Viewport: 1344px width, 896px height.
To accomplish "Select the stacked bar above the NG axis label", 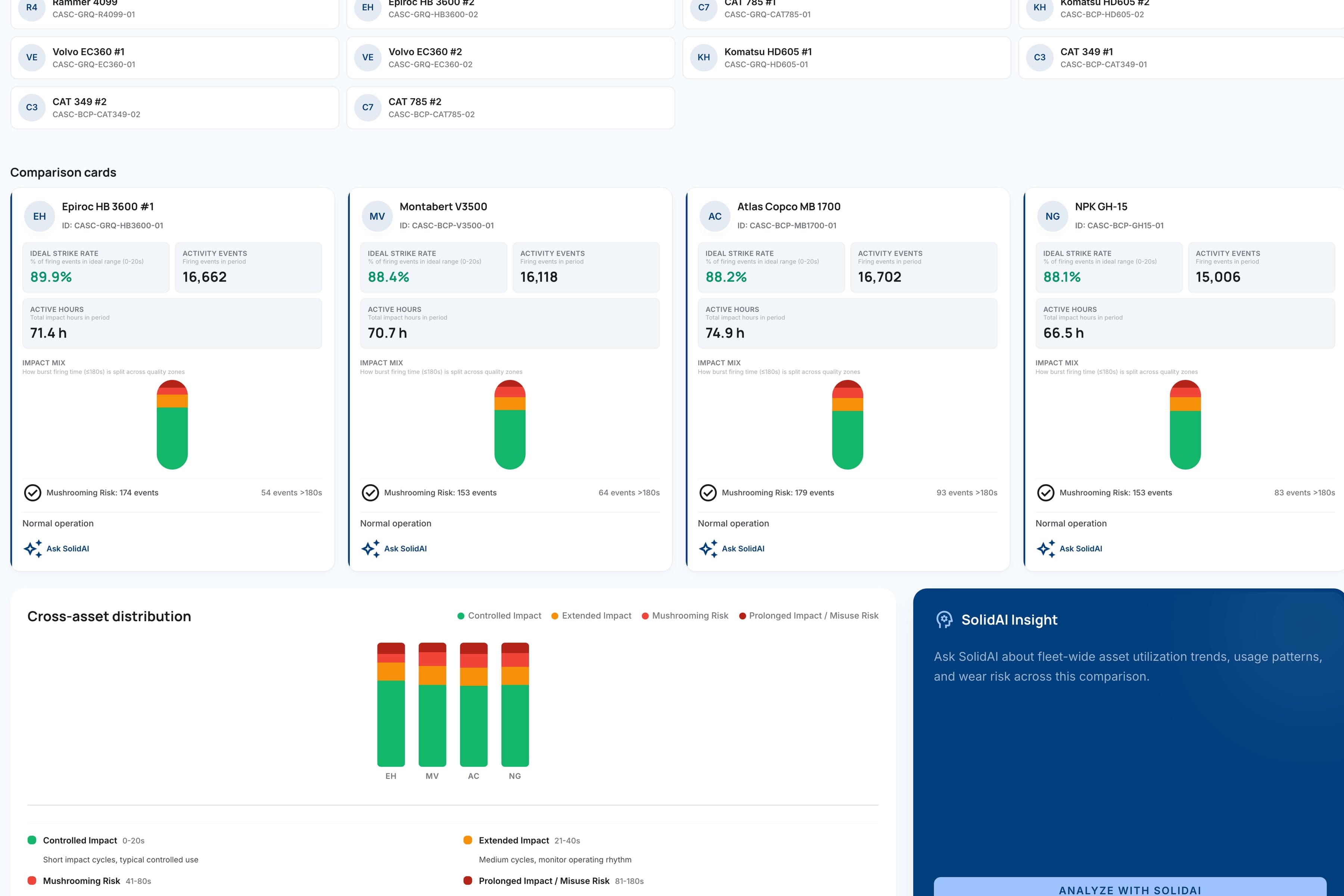I will [x=515, y=704].
